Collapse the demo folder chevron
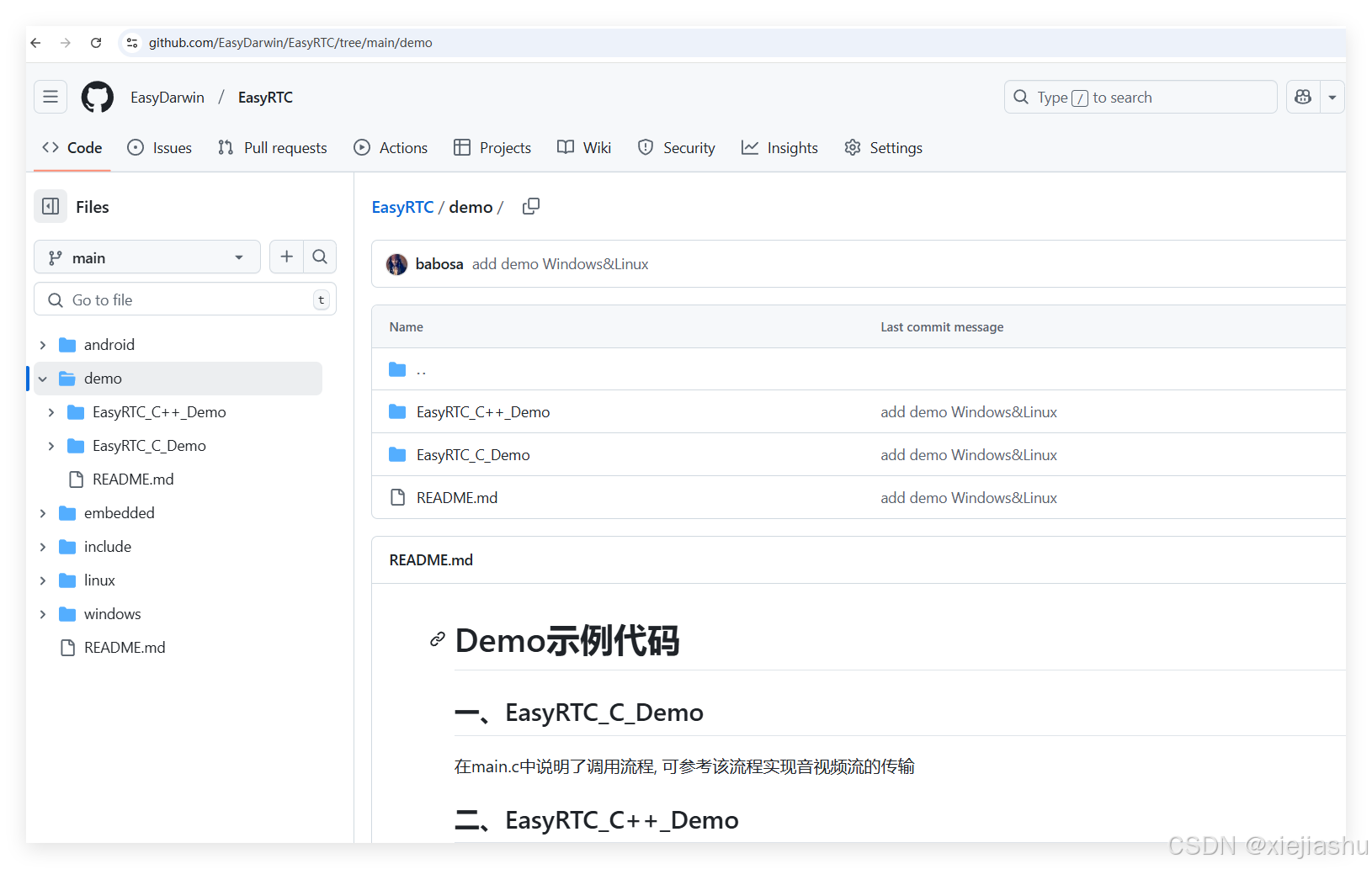The height and width of the screenshot is (869, 1372). click(x=43, y=379)
